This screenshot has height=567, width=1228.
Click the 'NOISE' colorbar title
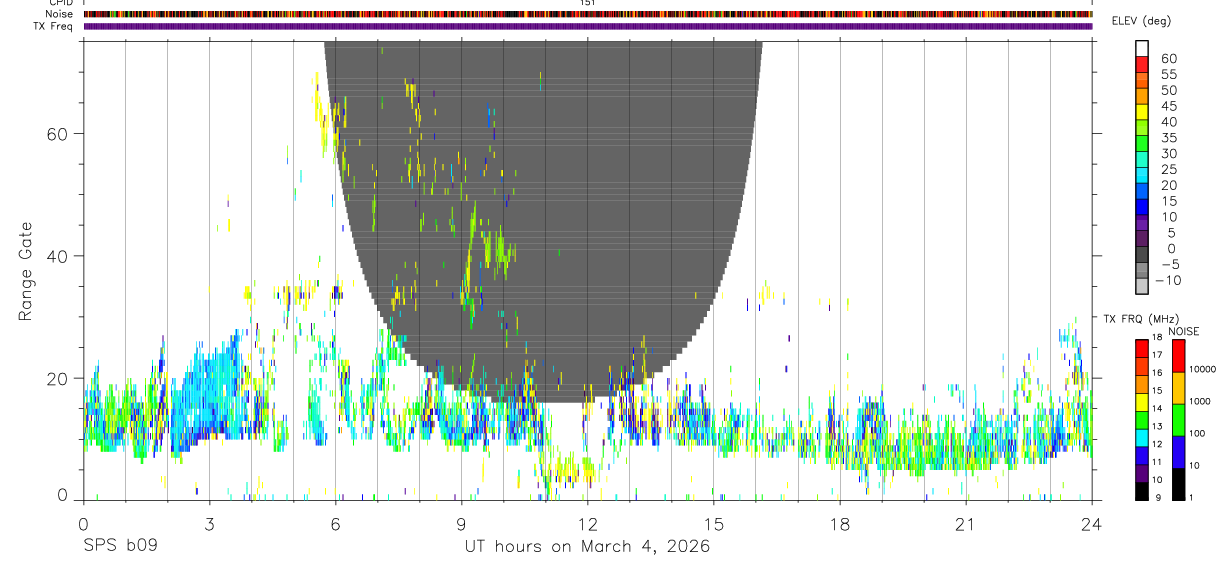point(1183,331)
